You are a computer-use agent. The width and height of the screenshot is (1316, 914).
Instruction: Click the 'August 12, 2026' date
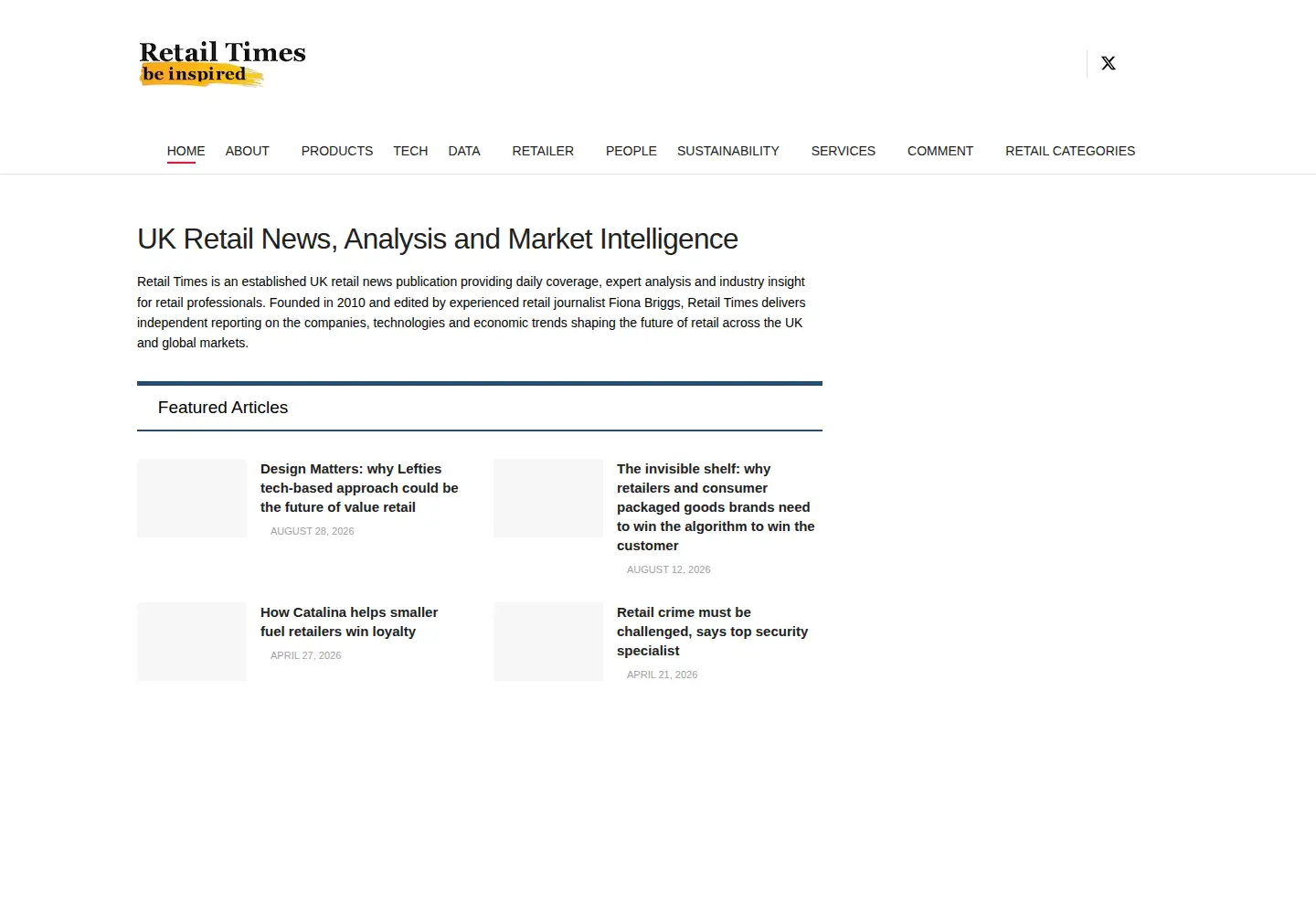point(668,569)
